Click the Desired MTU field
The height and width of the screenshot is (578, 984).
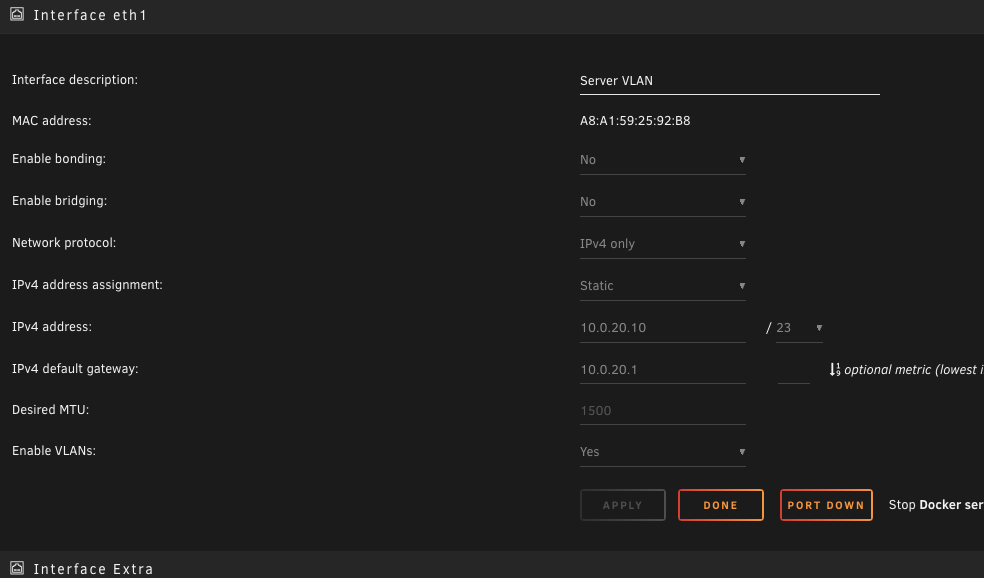point(662,411)
